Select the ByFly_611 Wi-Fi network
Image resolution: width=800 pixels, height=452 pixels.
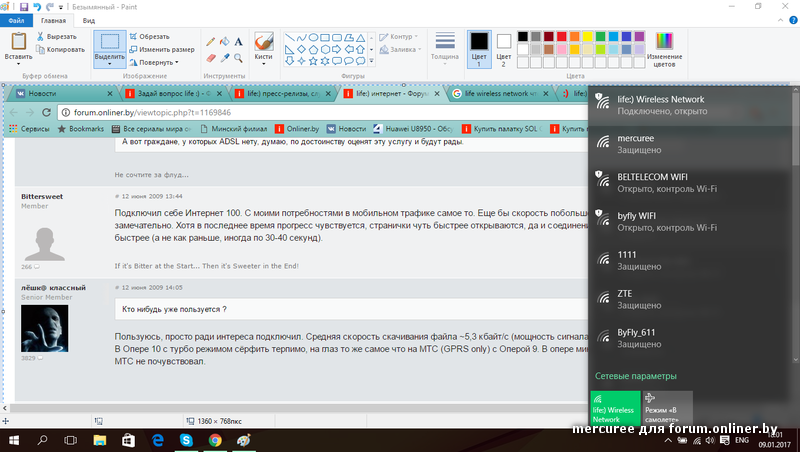click(x=690, y=338)
